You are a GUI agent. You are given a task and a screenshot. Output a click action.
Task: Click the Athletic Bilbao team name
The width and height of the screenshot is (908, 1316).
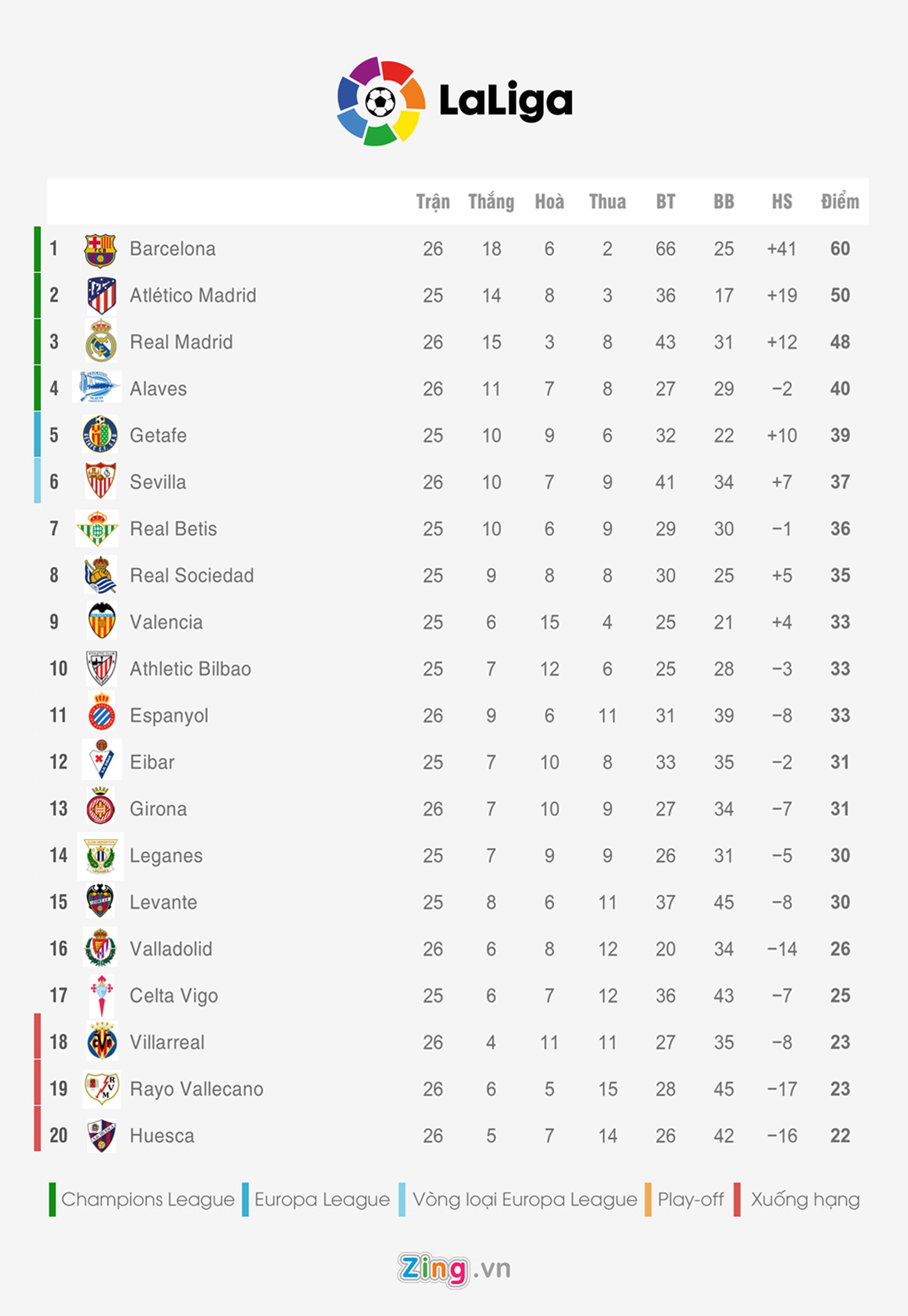click(x=190, y=669)
